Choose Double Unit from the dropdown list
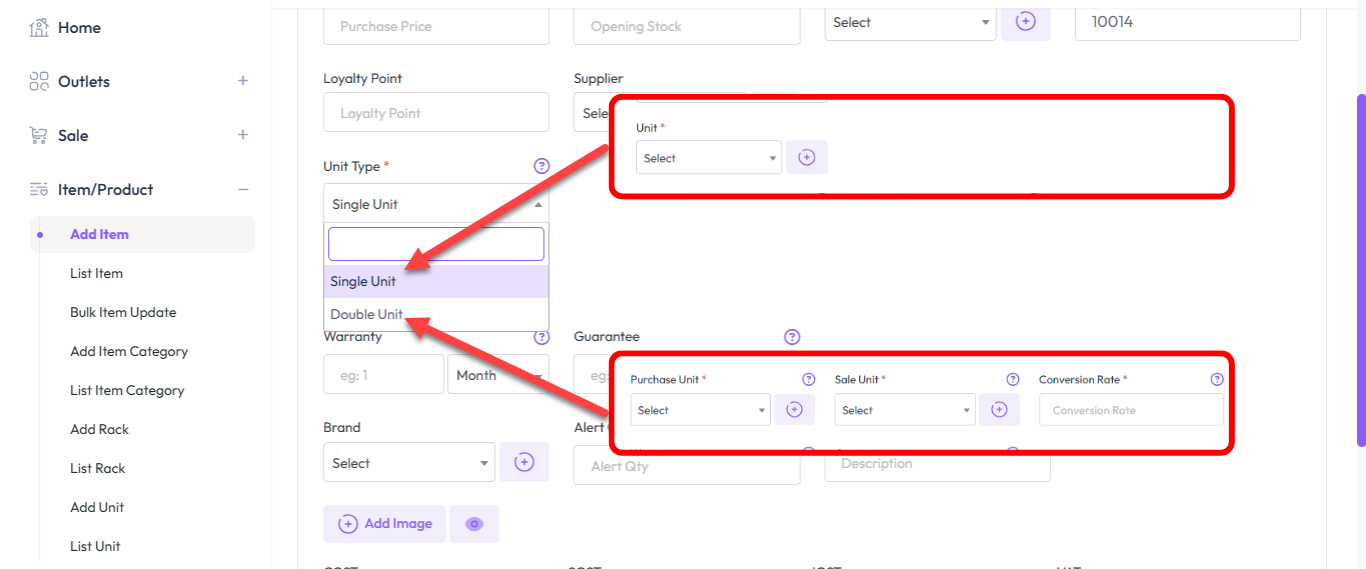 tap(367, 314)
